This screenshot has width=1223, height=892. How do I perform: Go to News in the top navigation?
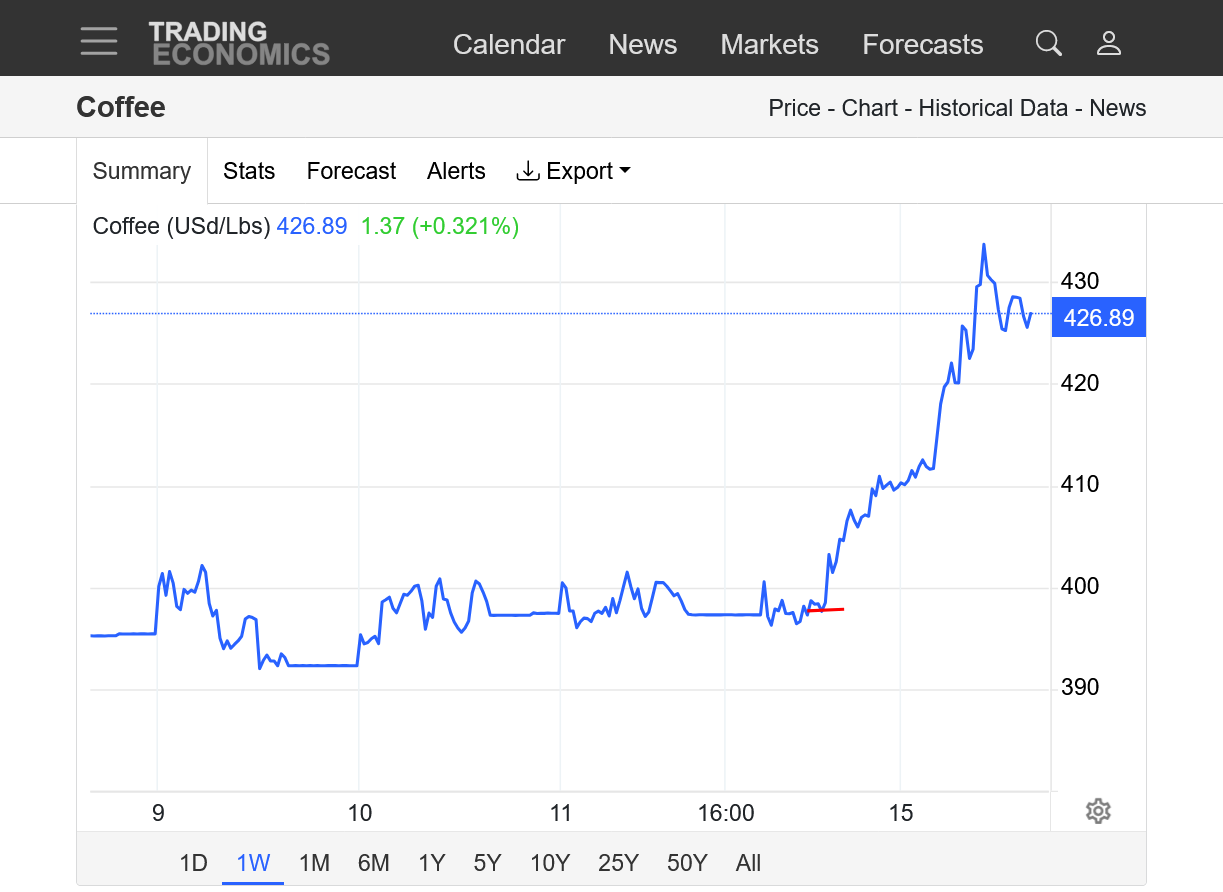point(643,45)
